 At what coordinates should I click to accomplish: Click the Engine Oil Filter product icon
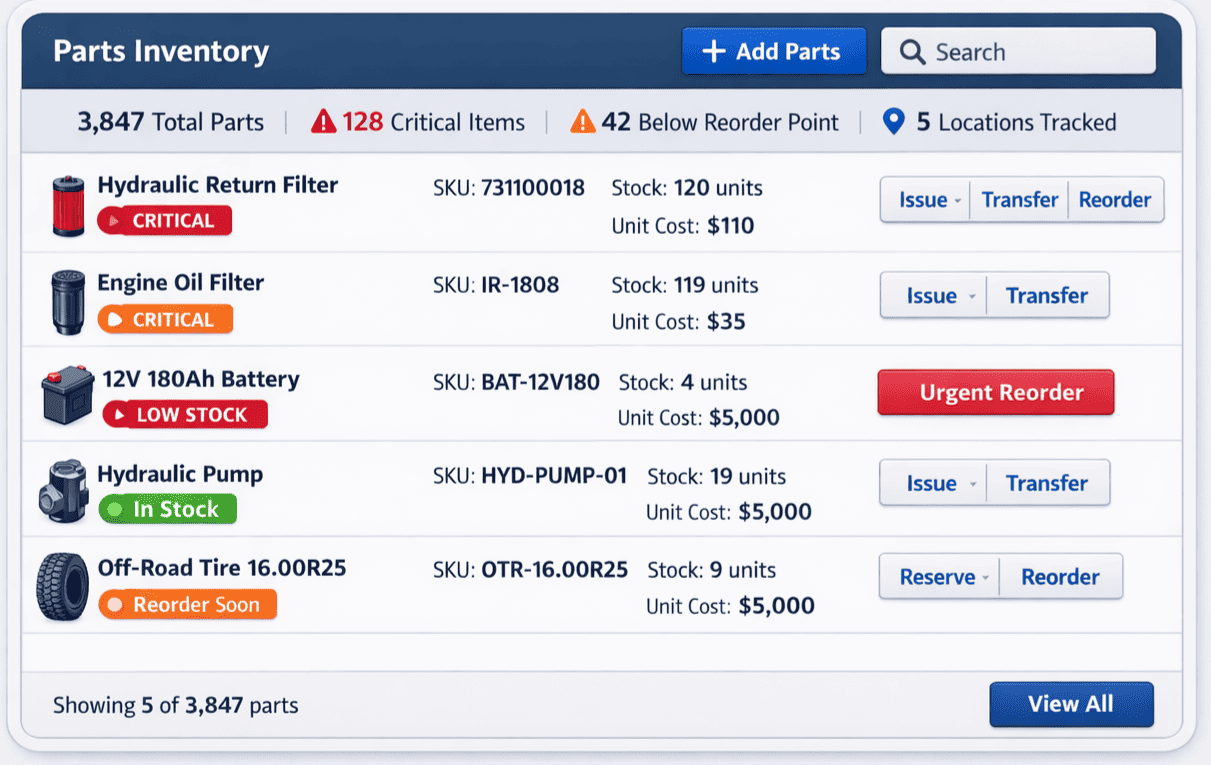point(66,300)
